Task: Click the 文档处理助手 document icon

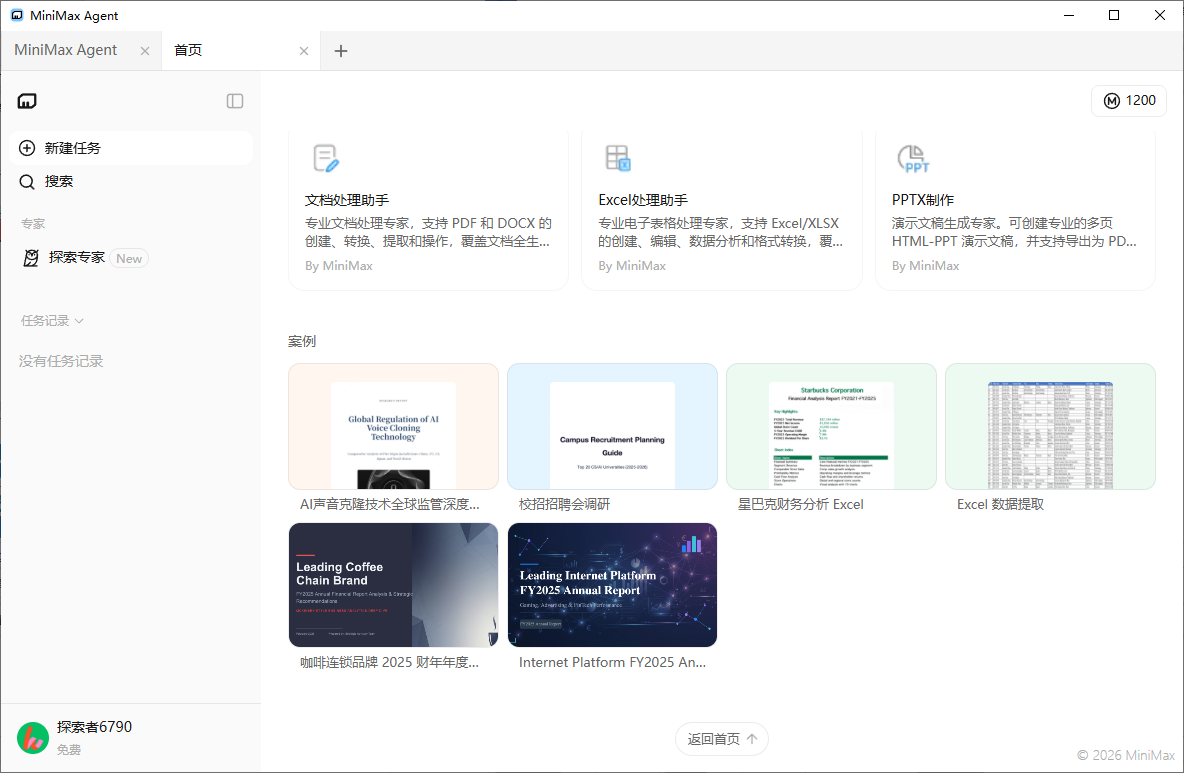Action: click(326, 158)
